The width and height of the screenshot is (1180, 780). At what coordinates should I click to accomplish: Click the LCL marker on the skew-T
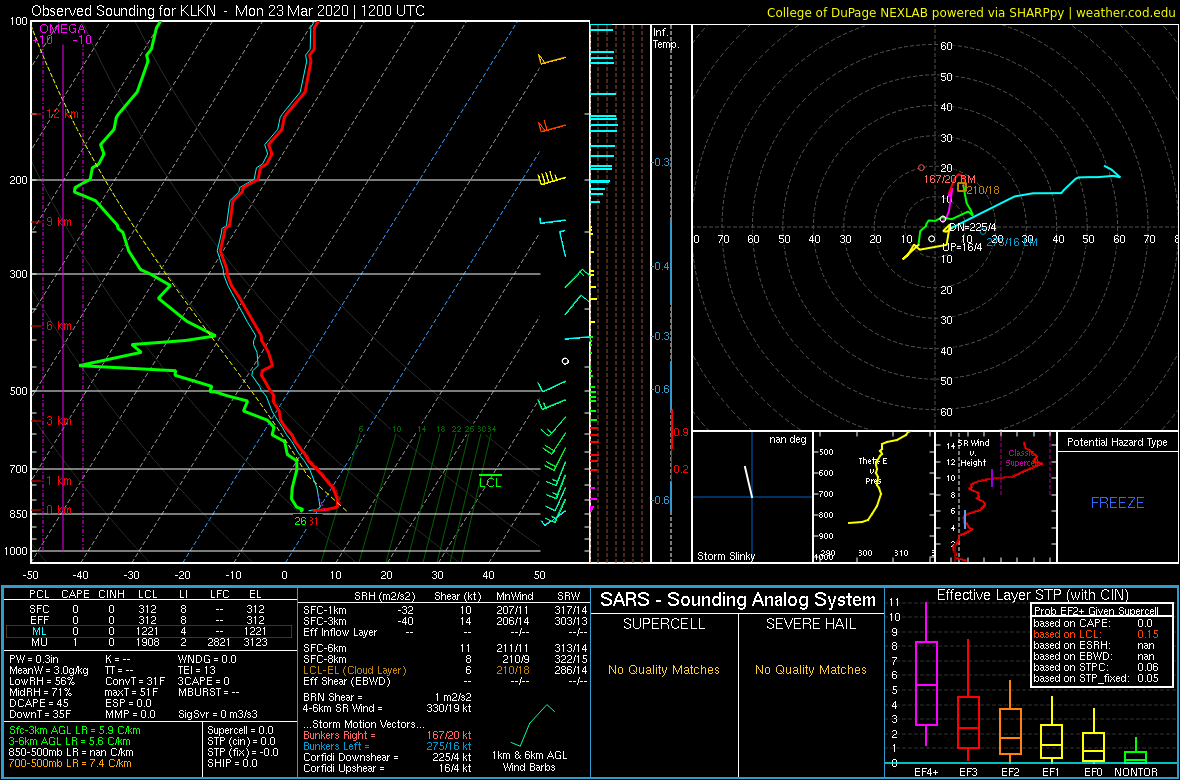pos(490,481)
